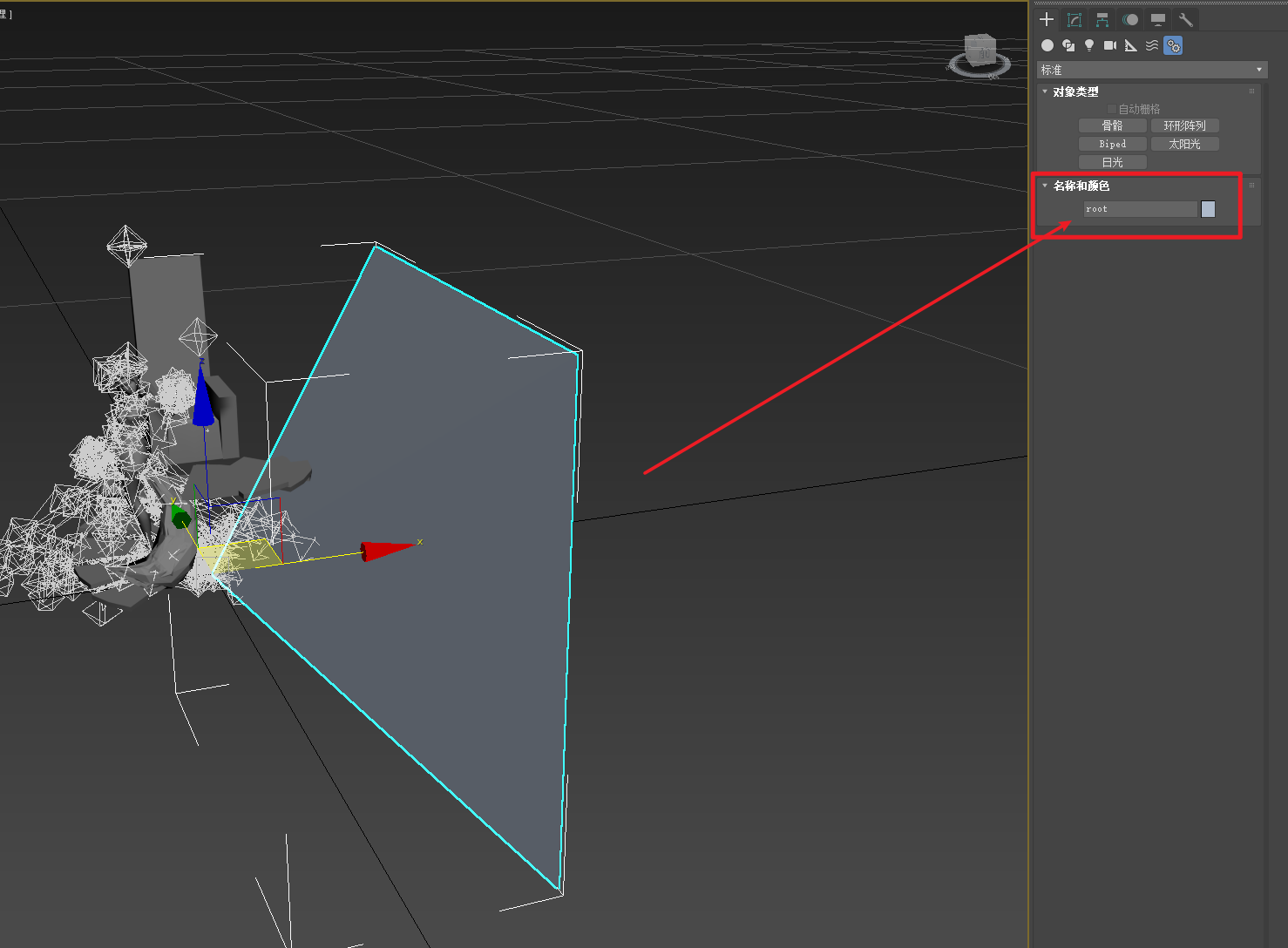This screenshot has width=1288, height=948.
Task: Open the Hierarchy panel tab
Action: click(1102, 19)
